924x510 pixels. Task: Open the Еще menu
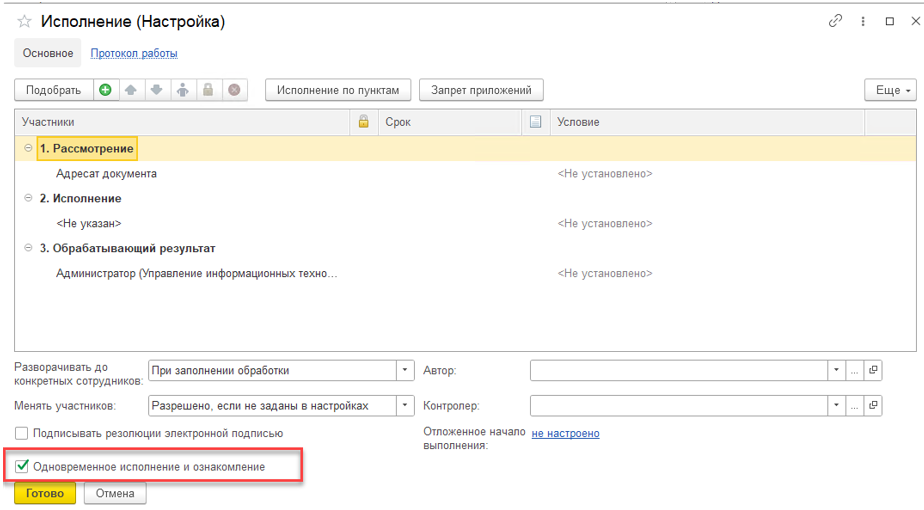[889, 90]
